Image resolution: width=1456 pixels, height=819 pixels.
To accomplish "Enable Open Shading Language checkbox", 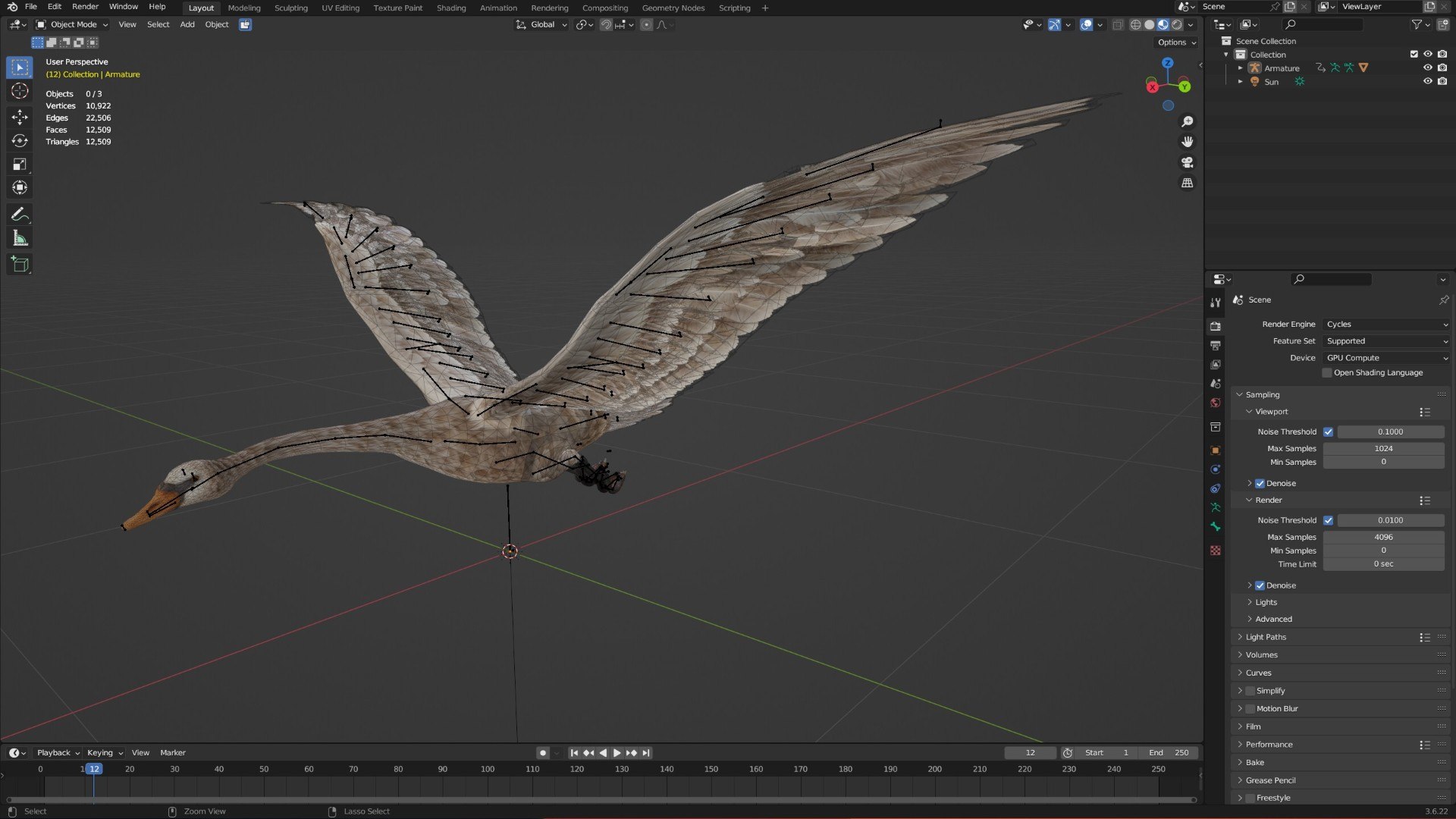I will tap(1327, 373).
